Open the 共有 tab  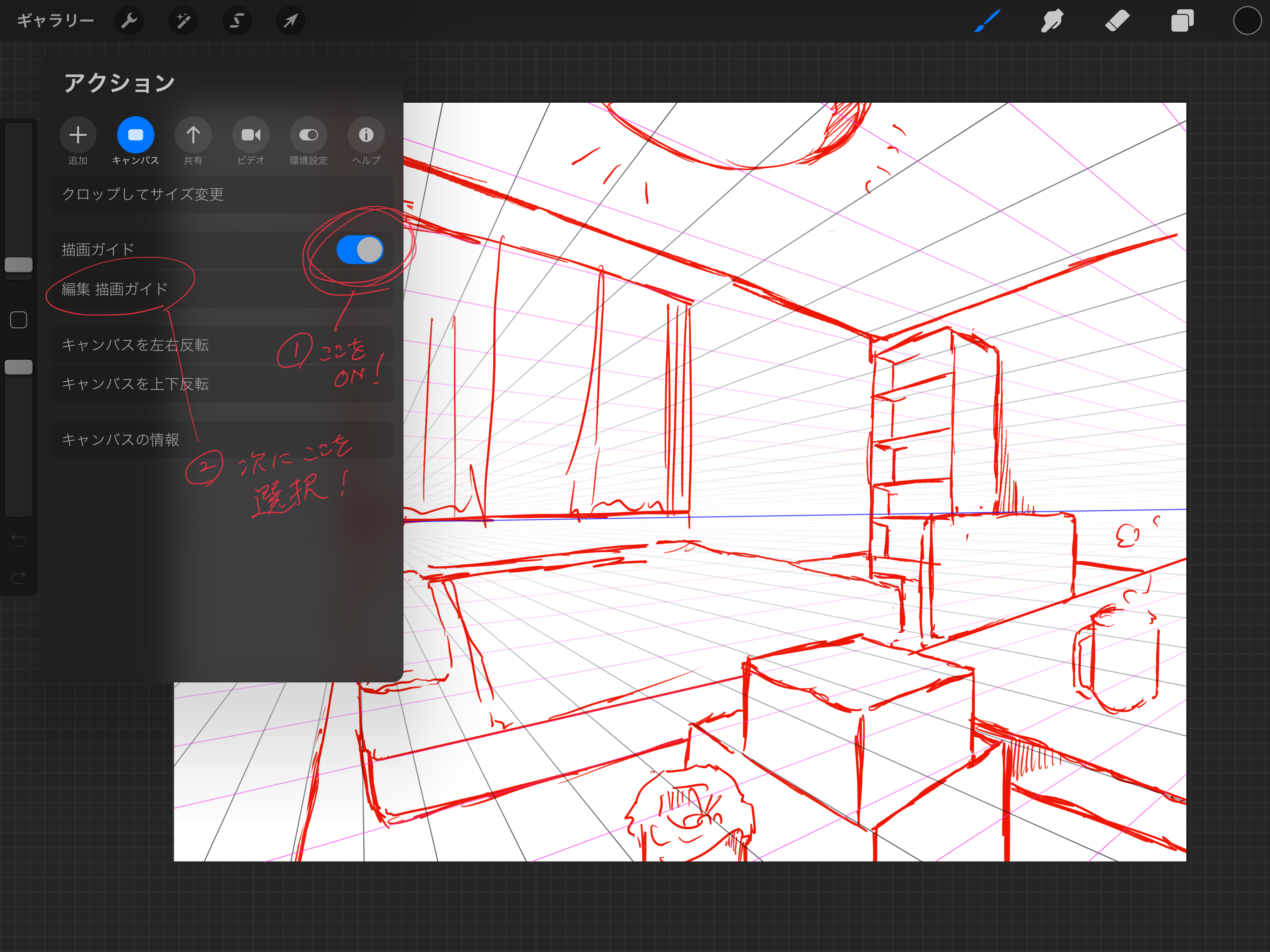(193, 141)
